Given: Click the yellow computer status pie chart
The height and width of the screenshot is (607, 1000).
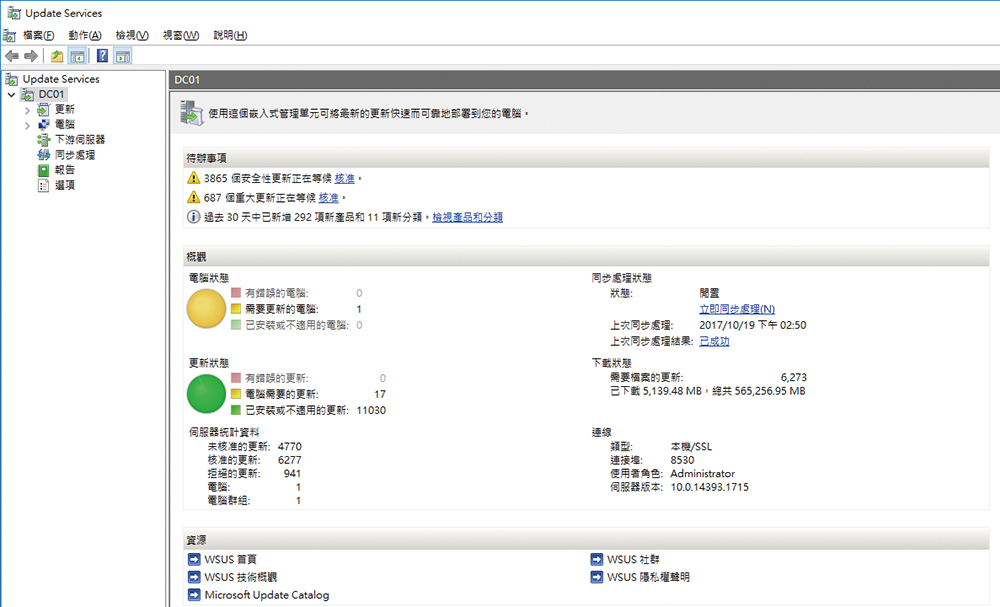Looking at the screenshot, I should click(x=206, y=309).
